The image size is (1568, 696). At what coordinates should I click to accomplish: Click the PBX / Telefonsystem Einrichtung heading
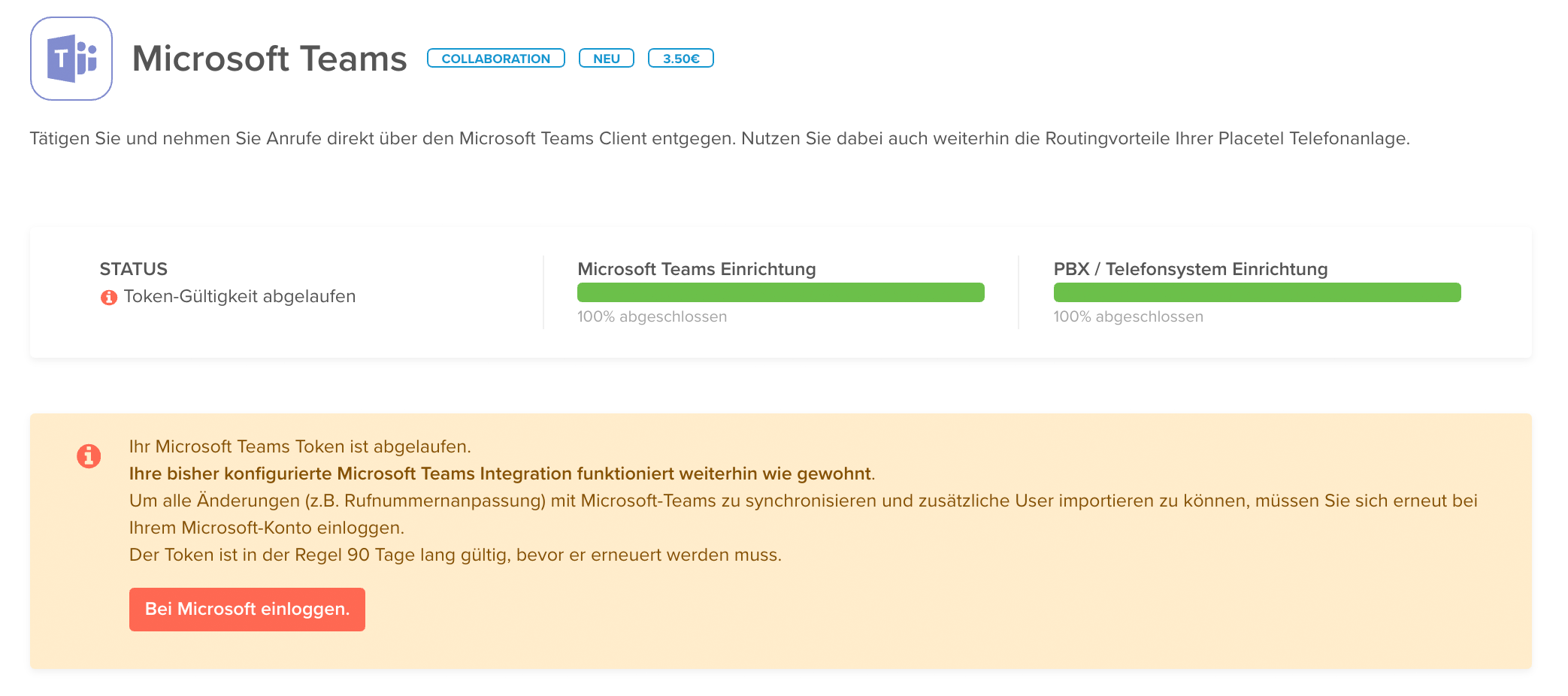click(x=1191, y=269)
